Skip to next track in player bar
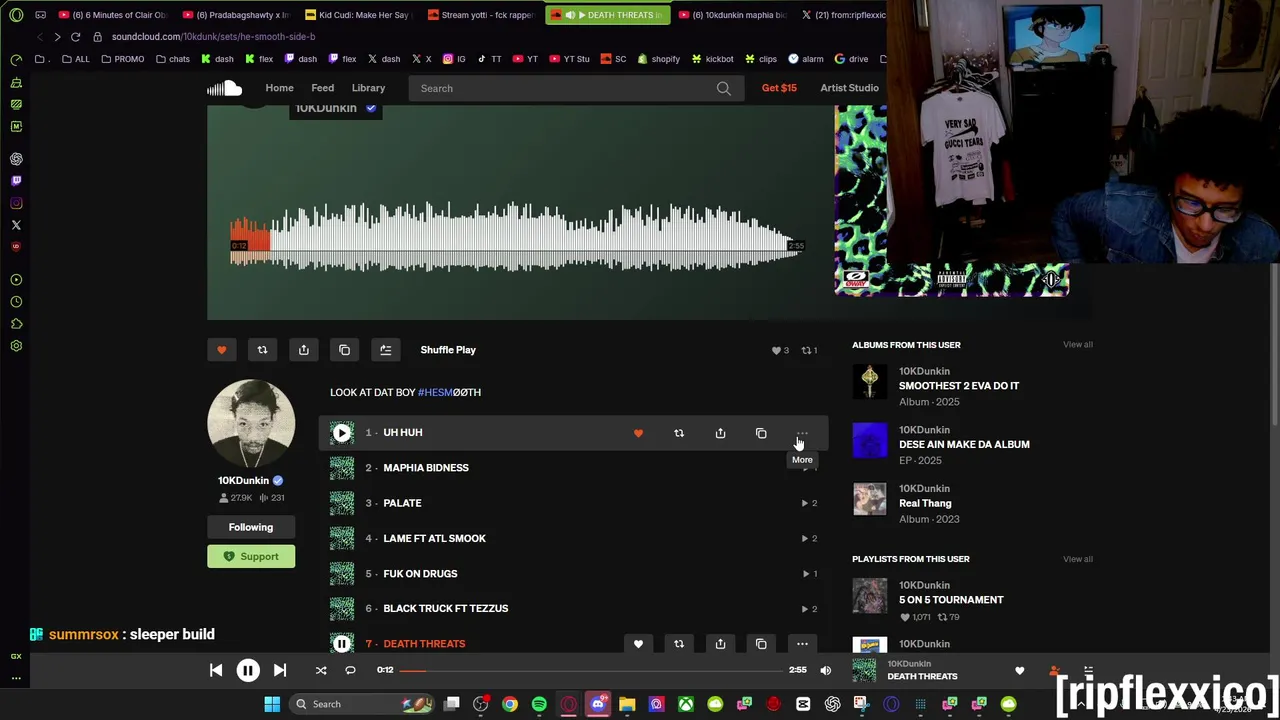Image resolution: width=1280 pixels, height=720 pixels. (280, 670)
